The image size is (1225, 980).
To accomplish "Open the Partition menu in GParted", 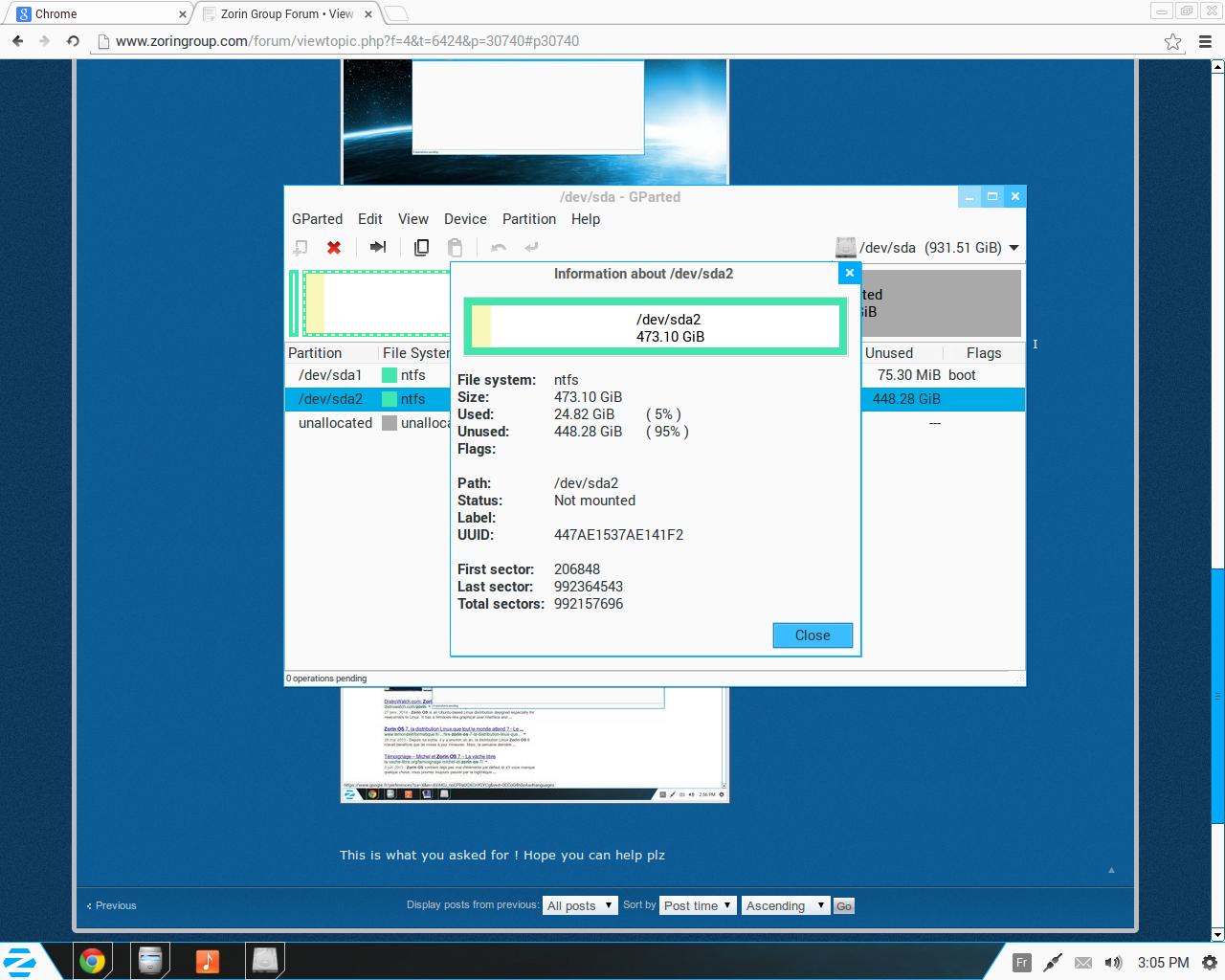I will 528,219.
